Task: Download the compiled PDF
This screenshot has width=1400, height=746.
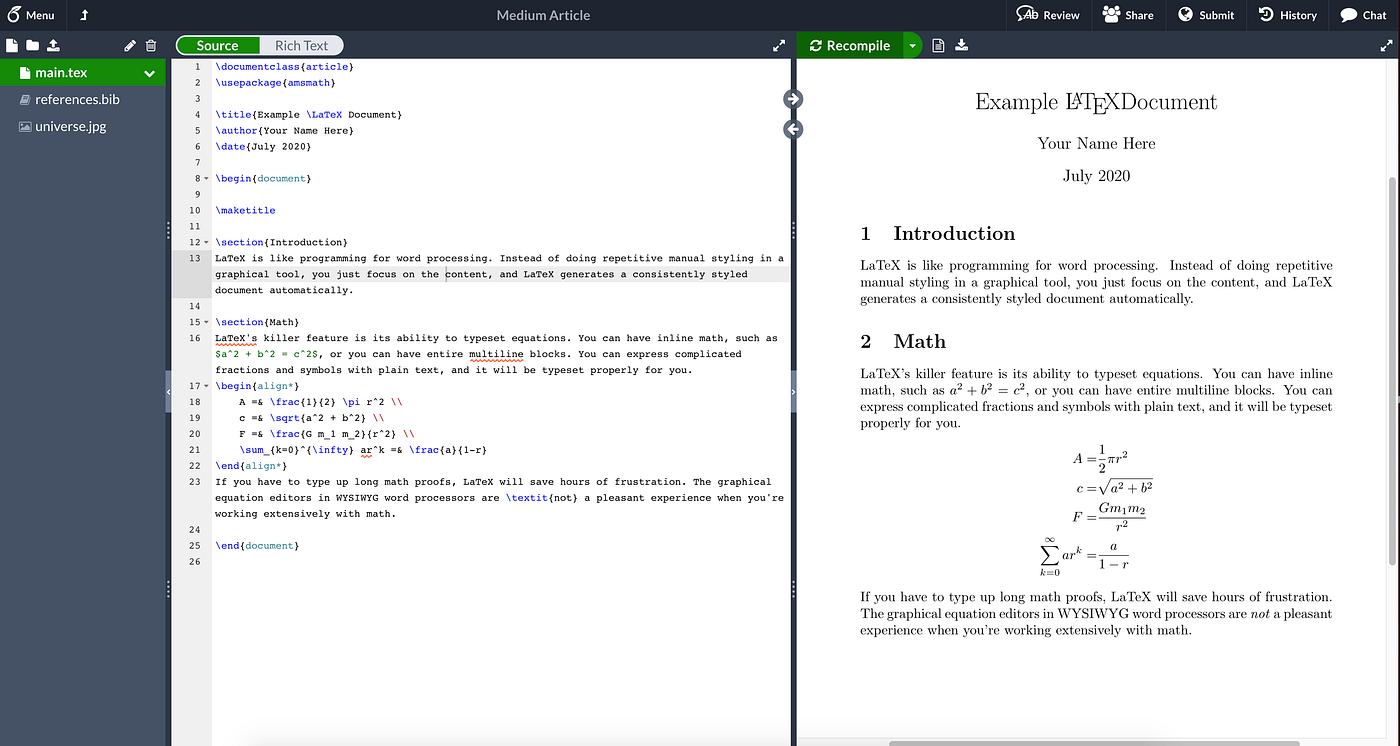Action: click(961, 45)
